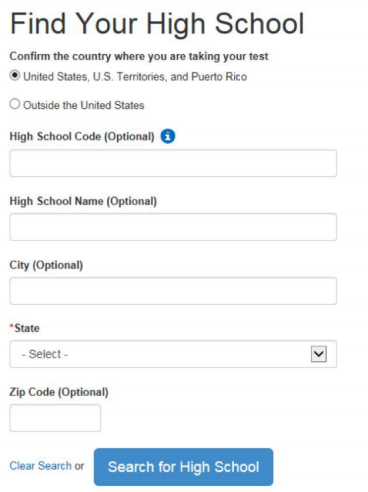
Task: Click the City input box
Action: [173, 291]
